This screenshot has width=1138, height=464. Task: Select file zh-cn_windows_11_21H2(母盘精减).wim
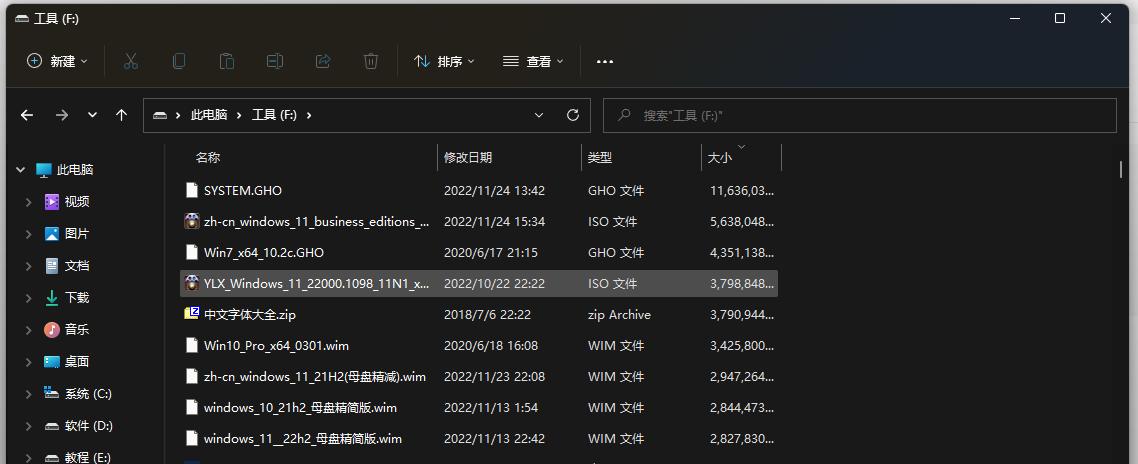coord(314,376)
